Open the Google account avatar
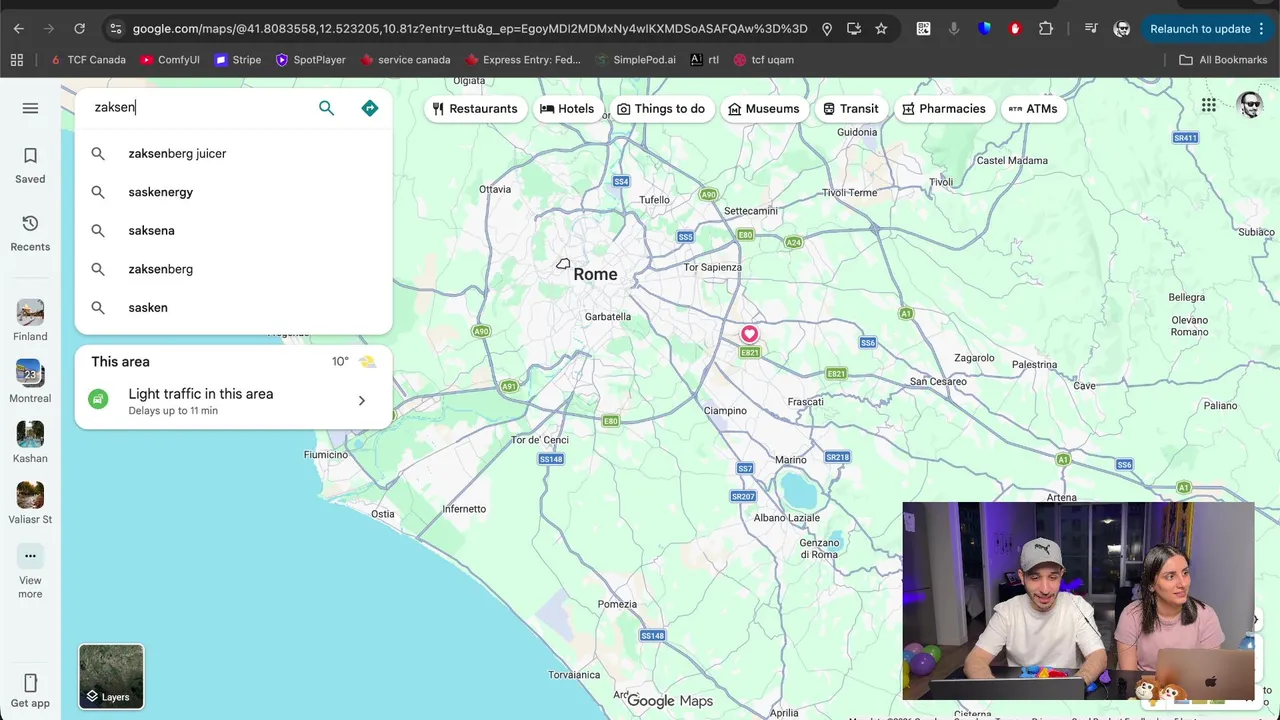1280x720 pixels. coord(1249,105)
